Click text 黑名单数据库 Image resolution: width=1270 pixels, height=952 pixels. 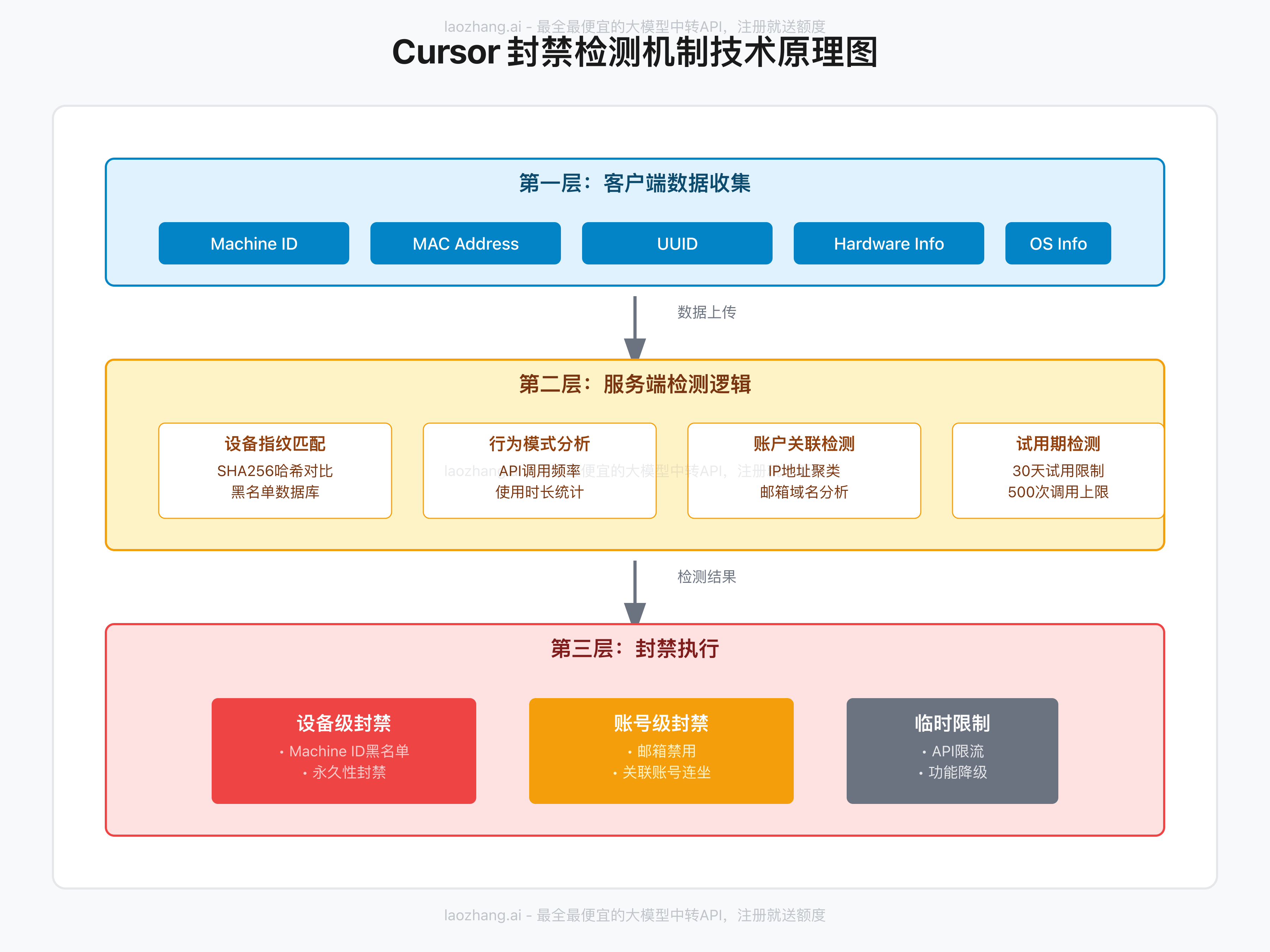pyautogui.click(x=275, y=492)
